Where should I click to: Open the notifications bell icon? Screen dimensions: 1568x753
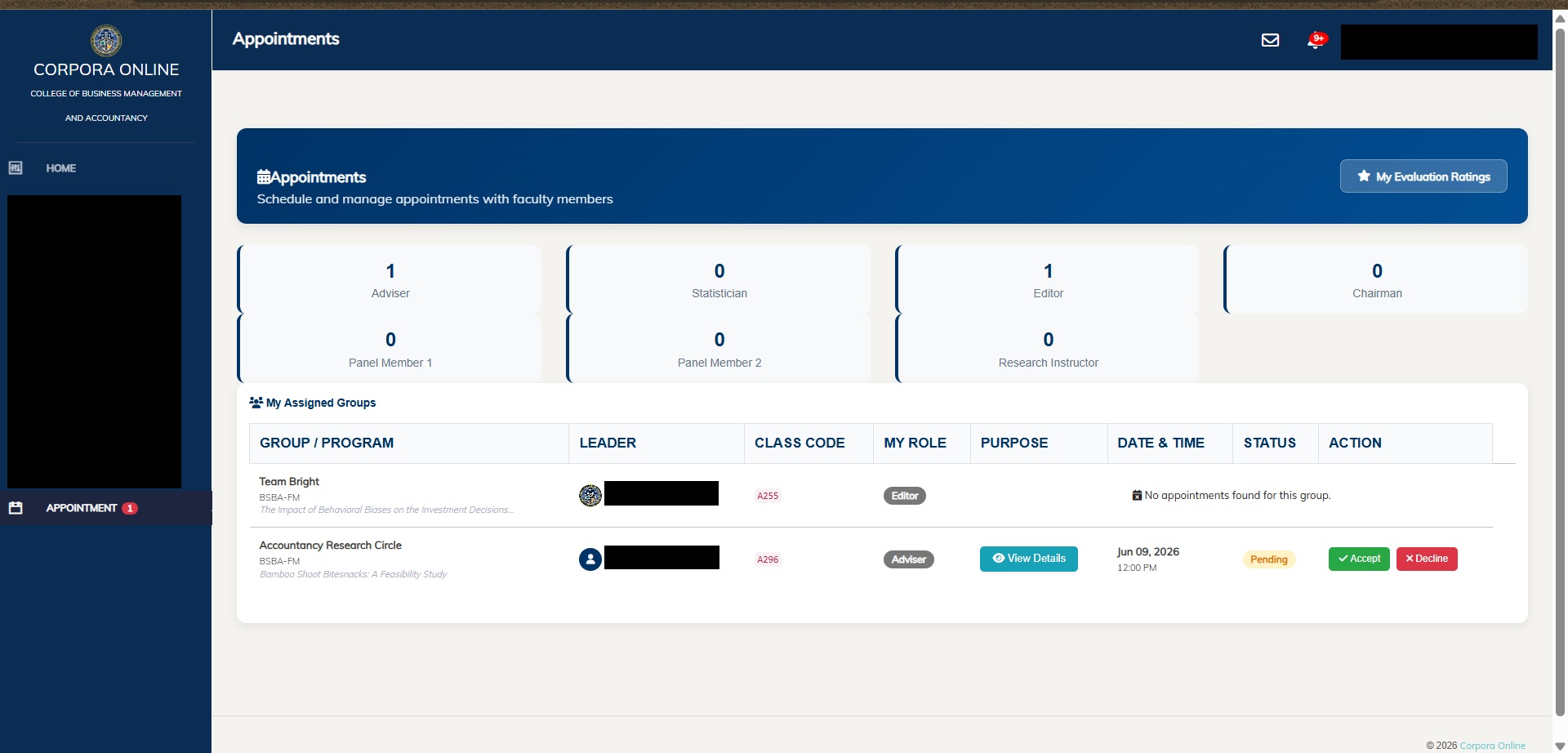(x=1316, y=40)
